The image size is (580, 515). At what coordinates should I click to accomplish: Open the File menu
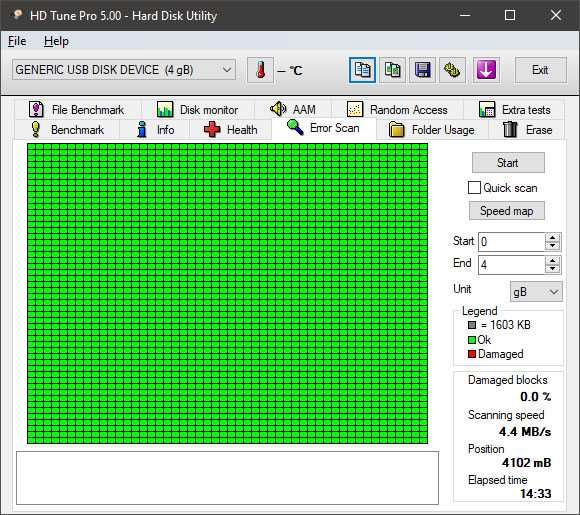tap(17, 41)
